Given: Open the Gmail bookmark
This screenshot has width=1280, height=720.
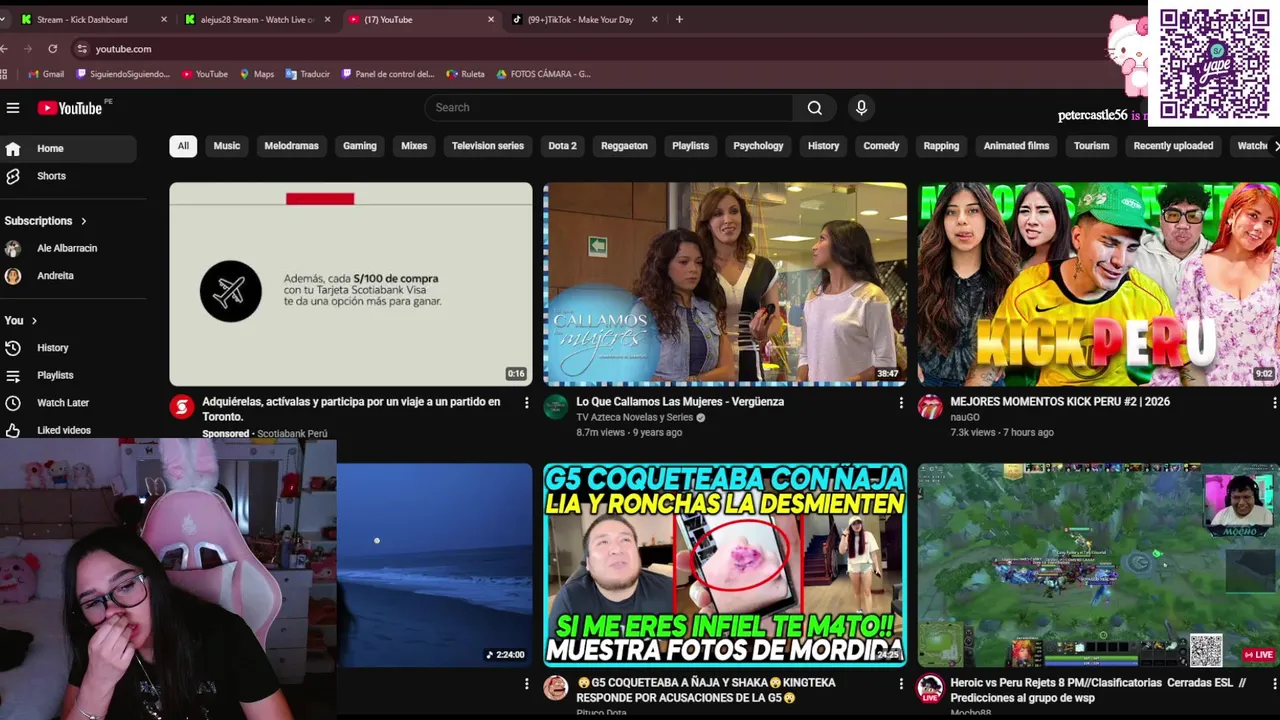Looking at the screenshot, I should point(46,74).
